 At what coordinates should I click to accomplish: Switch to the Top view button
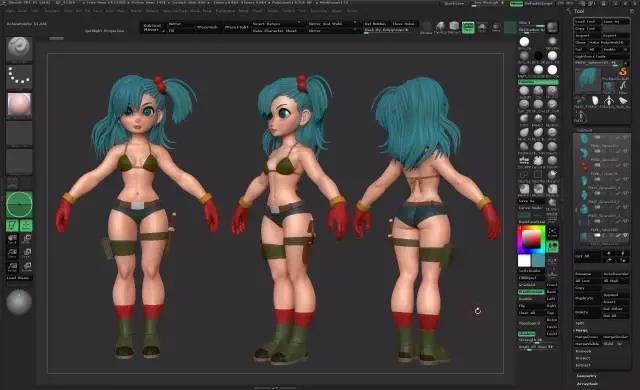point(552,312)
